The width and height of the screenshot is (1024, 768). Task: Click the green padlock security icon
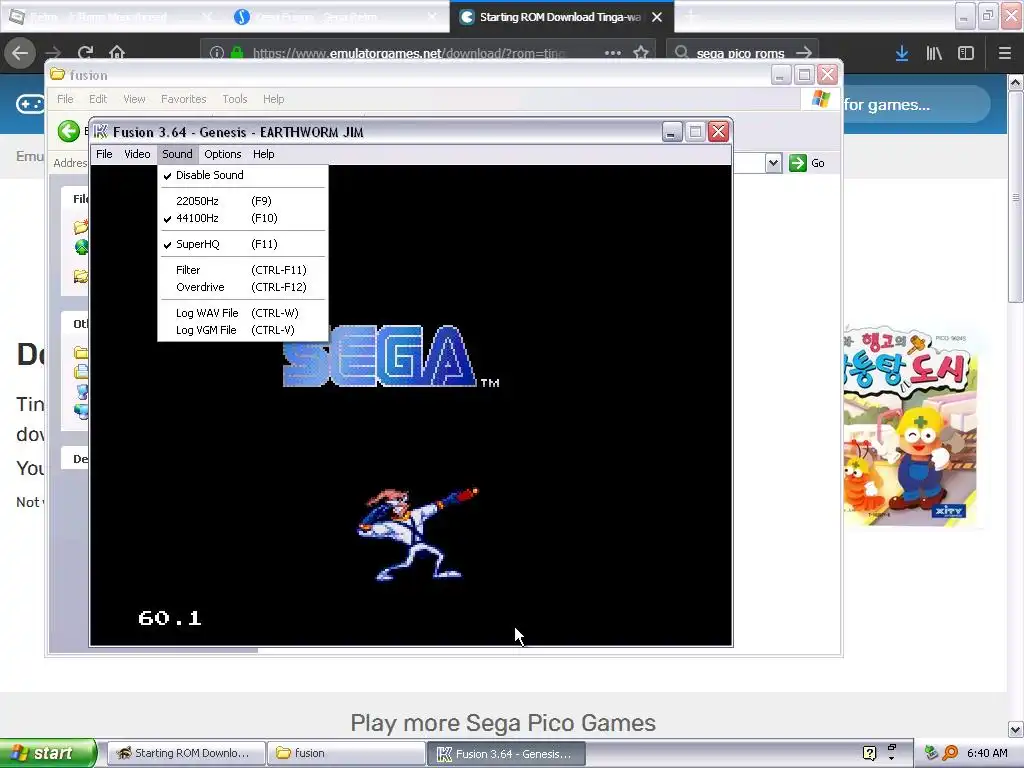click(236, 53)
